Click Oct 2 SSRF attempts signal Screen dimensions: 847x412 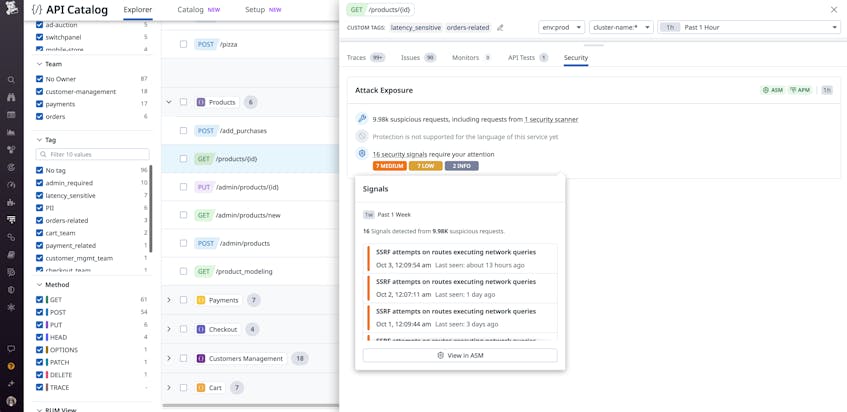[x=462, y=288]
